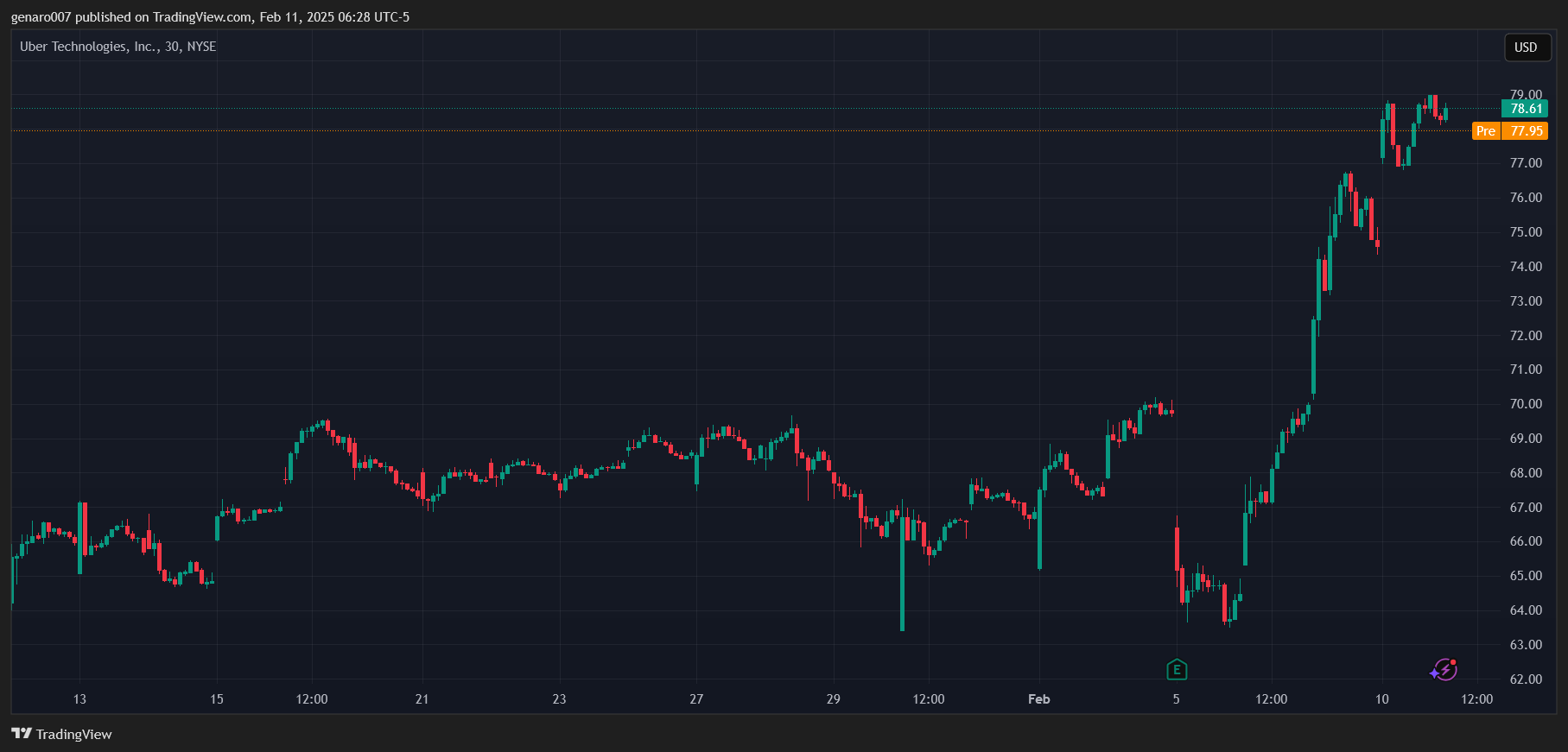Click the 70.00 price axis label

pyautogui.click(x=1526, y=404)
